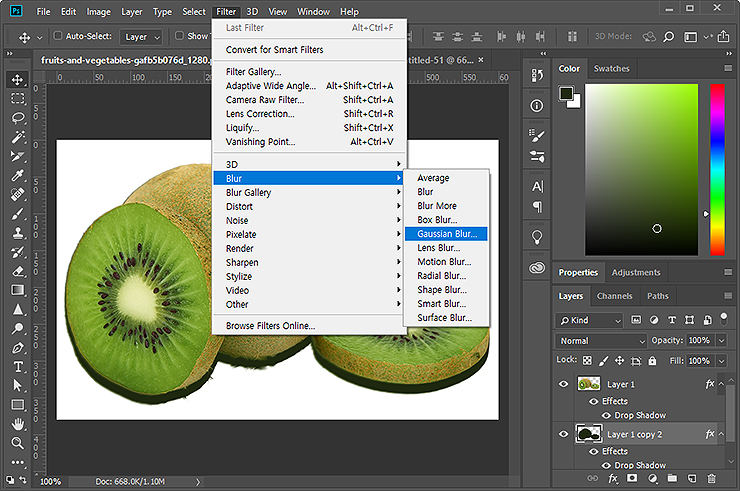The height and width of the screenshot is (491, 740).
Task: Open the Auto-Select Layer dropdown
Action: (x=141, y=37)
